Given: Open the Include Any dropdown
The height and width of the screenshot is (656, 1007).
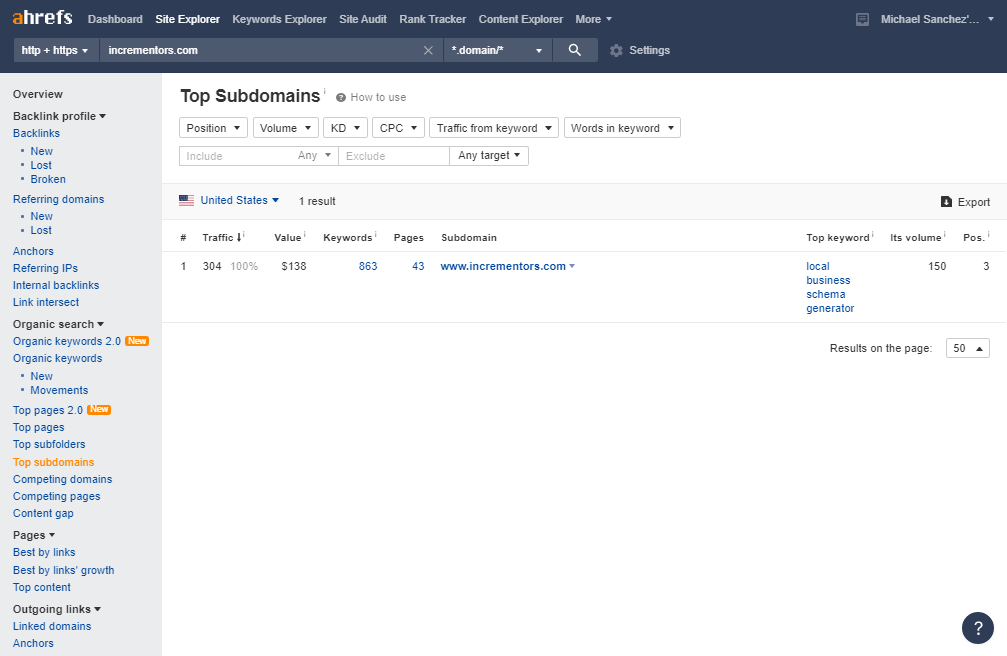Looking at the screenshot, I should [x=314, y=155].
